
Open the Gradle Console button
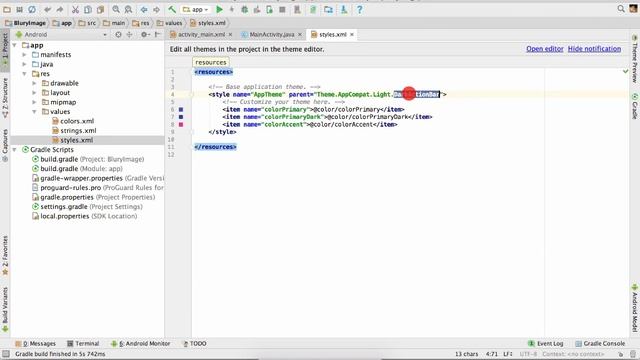click(x=600, y=344)
